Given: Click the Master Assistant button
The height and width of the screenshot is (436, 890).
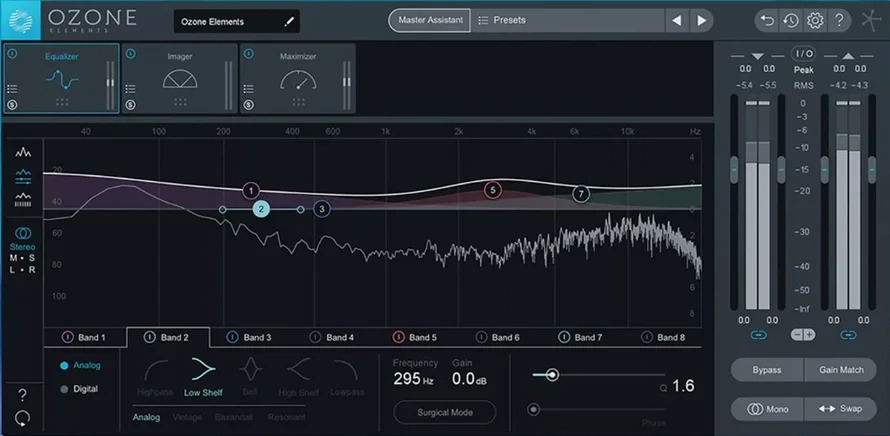Looking at the screenshot, I should coord(430,20).
